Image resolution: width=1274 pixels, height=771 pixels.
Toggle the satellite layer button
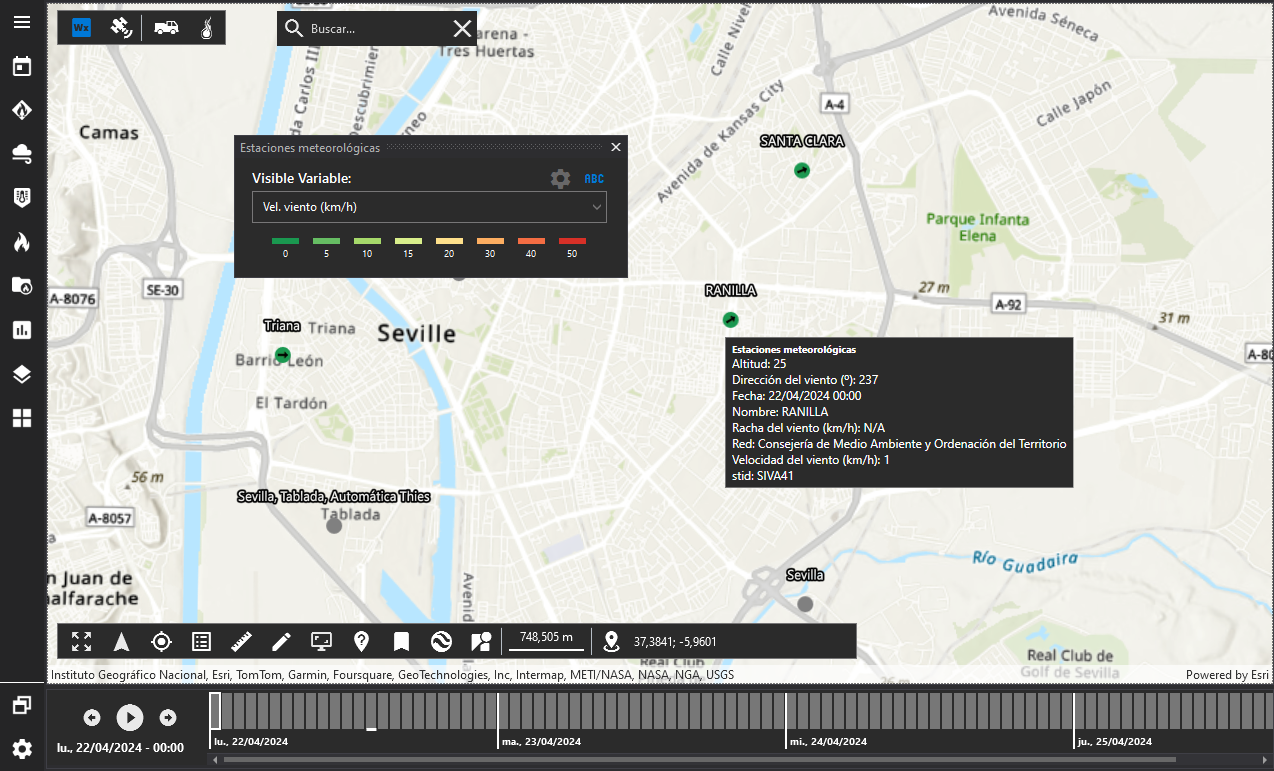121,28
